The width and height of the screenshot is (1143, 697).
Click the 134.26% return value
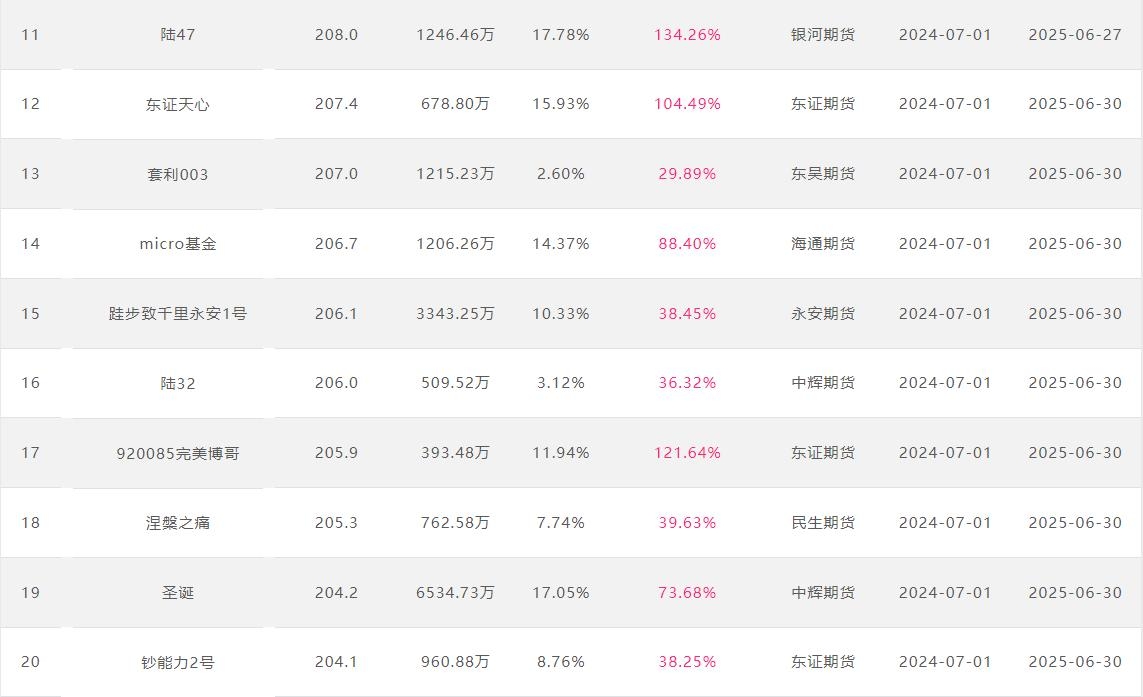click(x=687, y=34)
